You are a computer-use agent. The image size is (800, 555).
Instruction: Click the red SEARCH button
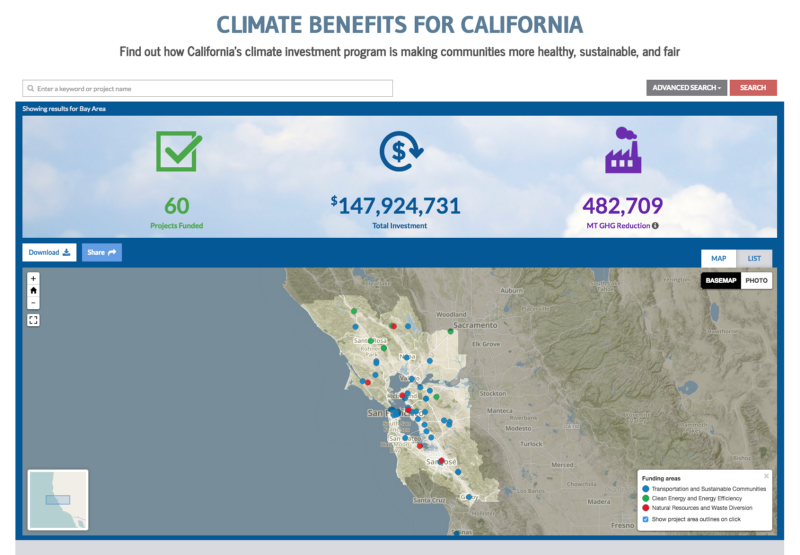point(753,88)
